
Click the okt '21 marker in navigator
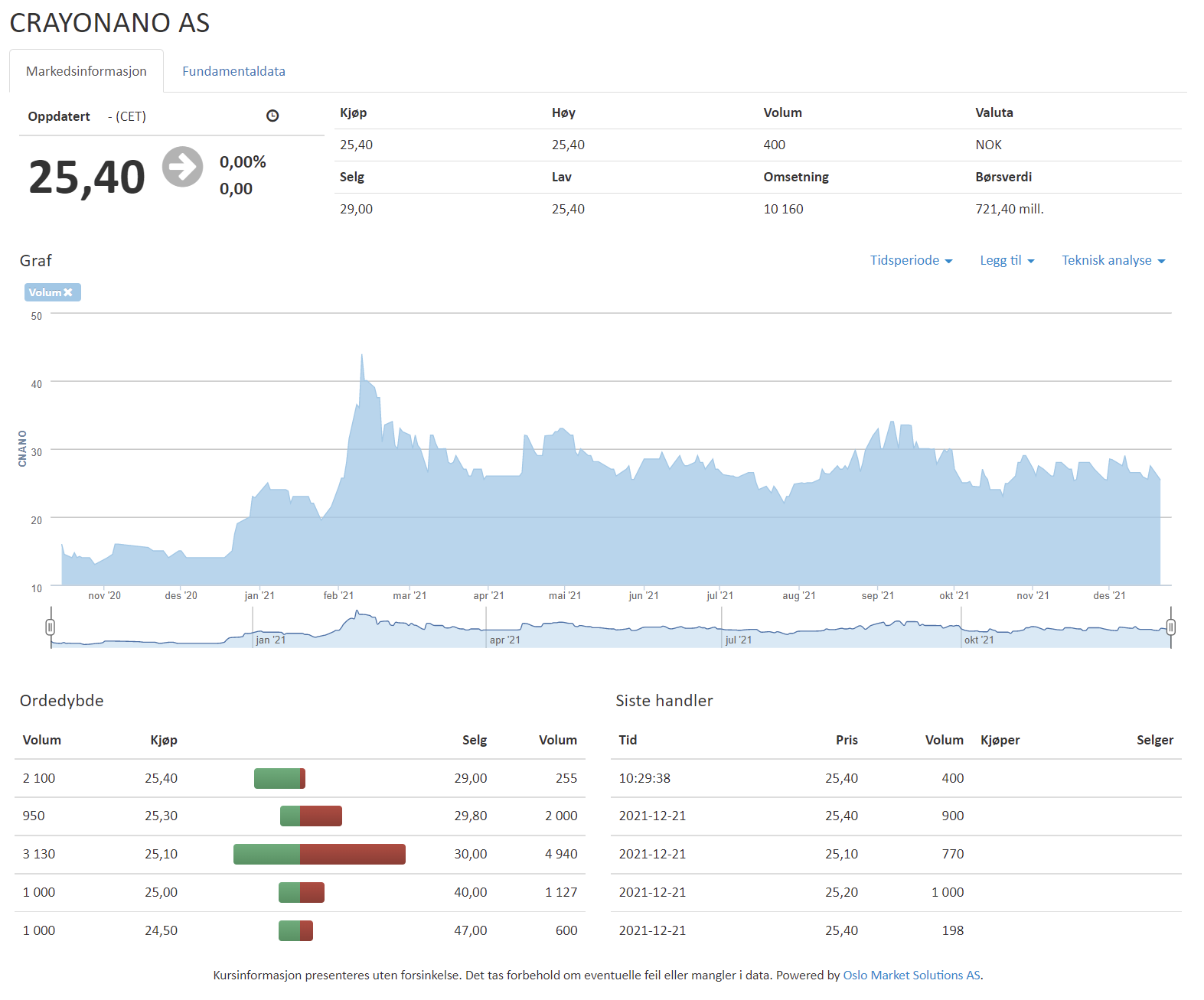pos(978,640)
